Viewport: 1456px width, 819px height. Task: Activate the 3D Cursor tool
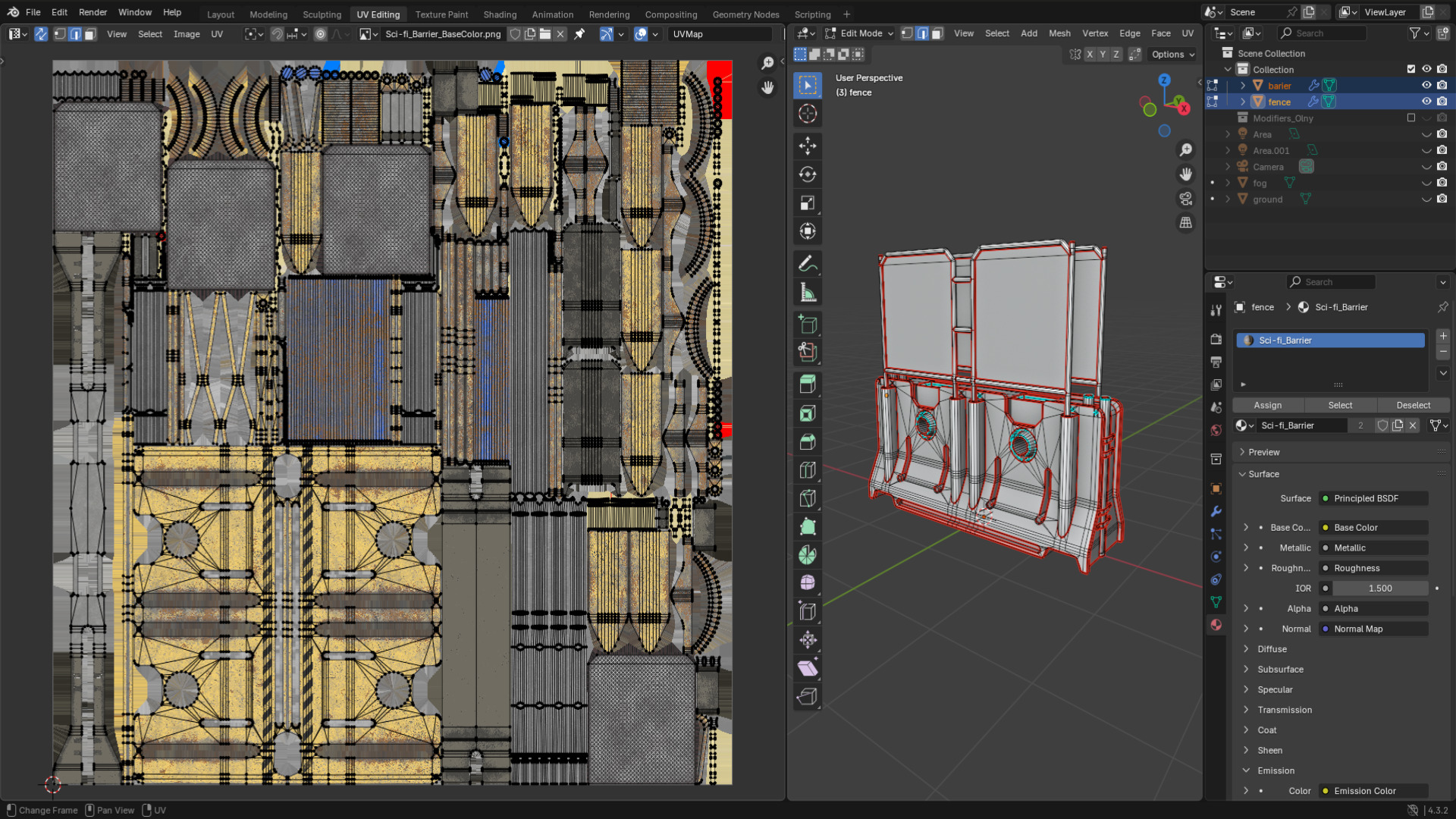coord(808,114)
